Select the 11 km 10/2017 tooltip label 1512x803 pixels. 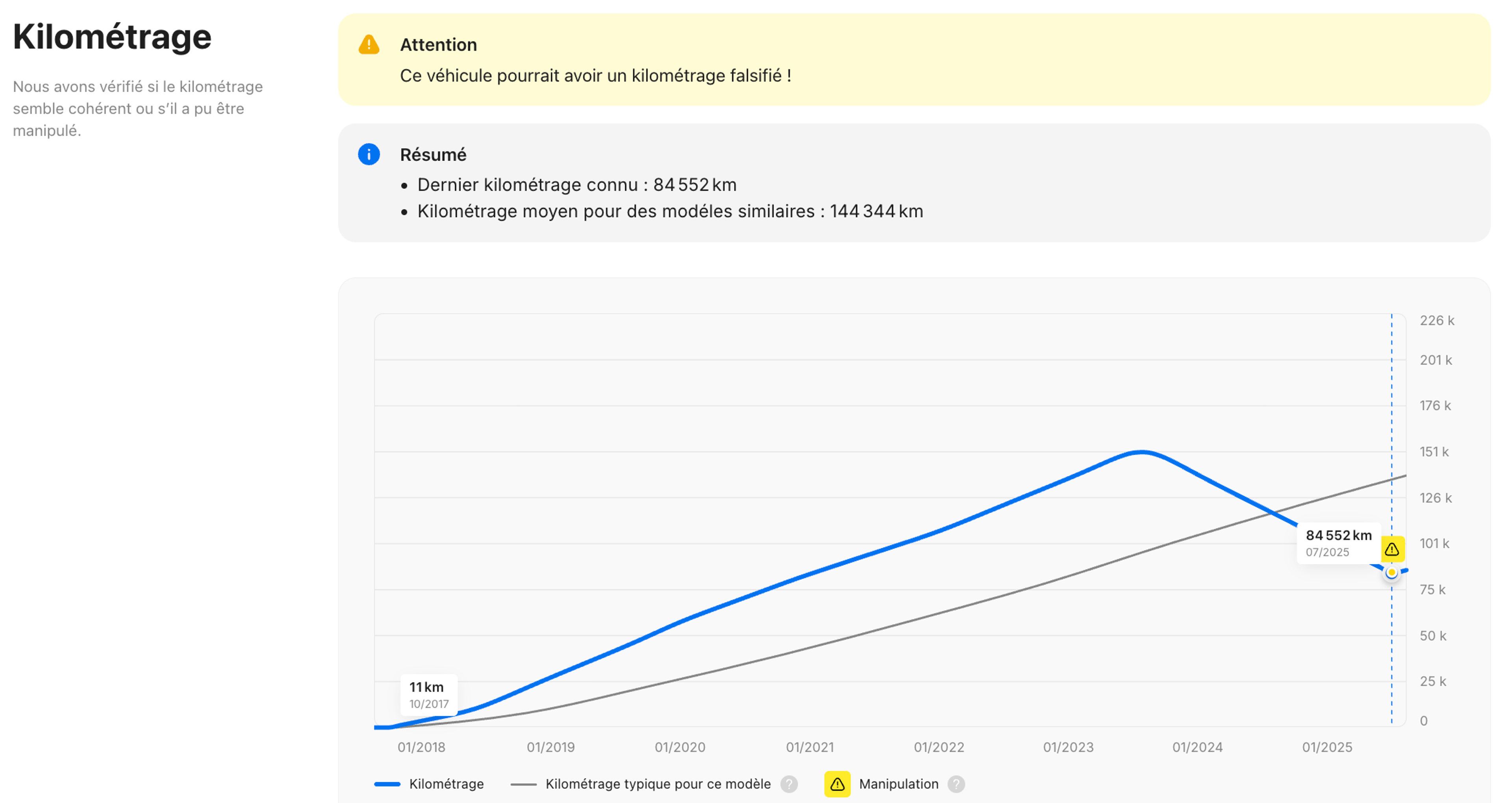pos(428,695)
